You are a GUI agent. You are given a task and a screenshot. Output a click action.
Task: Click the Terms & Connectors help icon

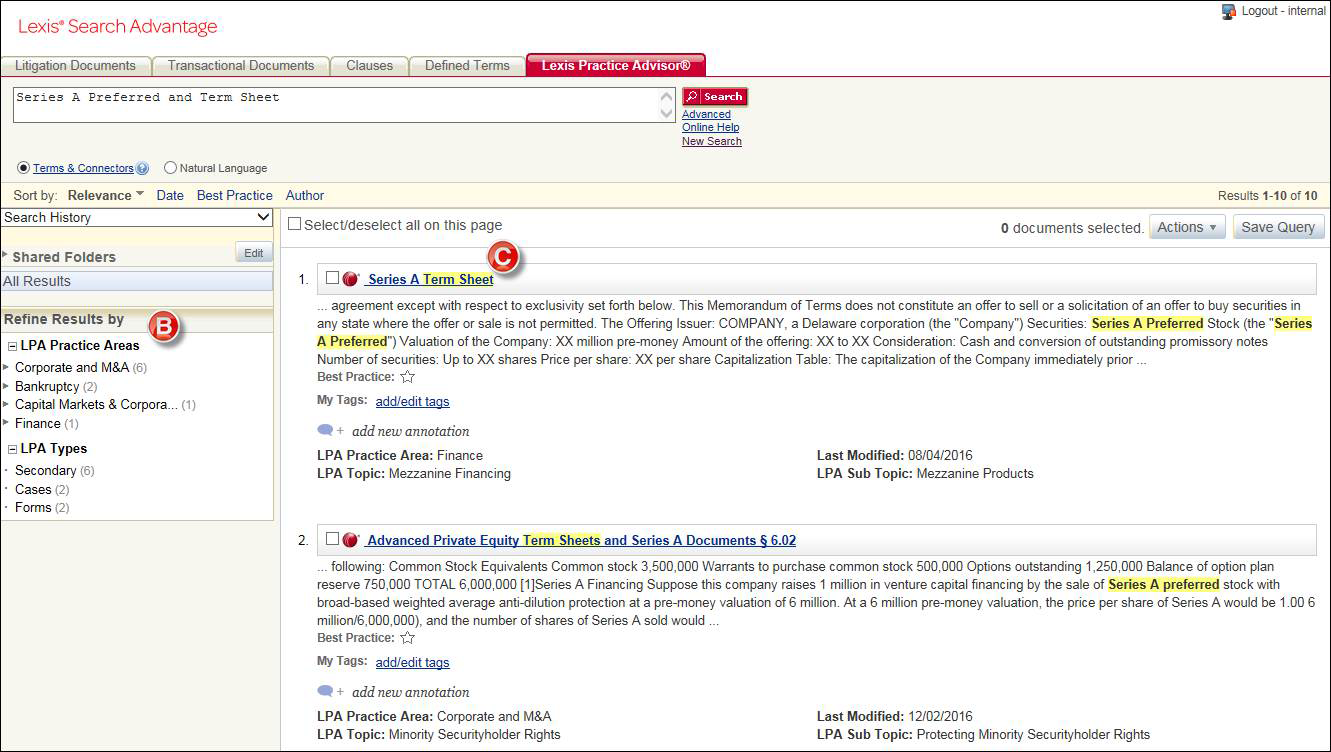[142, 169]
